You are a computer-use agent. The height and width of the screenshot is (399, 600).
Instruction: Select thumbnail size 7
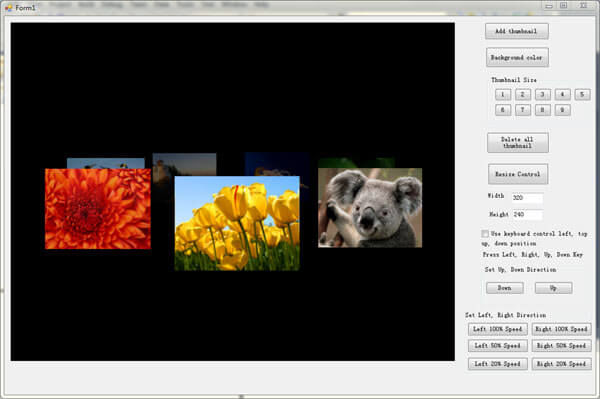click(x=523, y=110)
